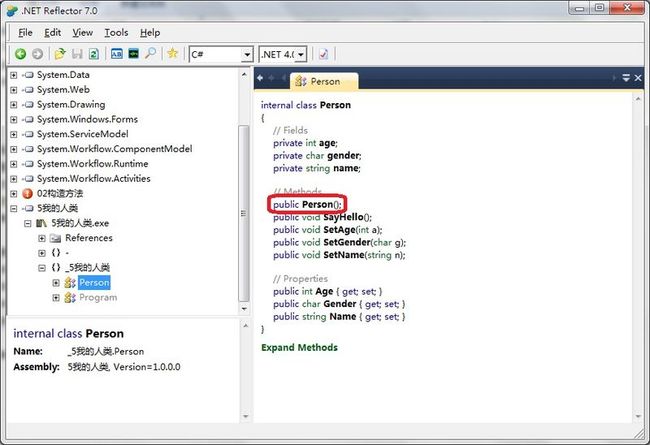This screenshot has height=445, width=650.
Task: Expand the System.ServiceModel node
Action: (x=14, y=134)
